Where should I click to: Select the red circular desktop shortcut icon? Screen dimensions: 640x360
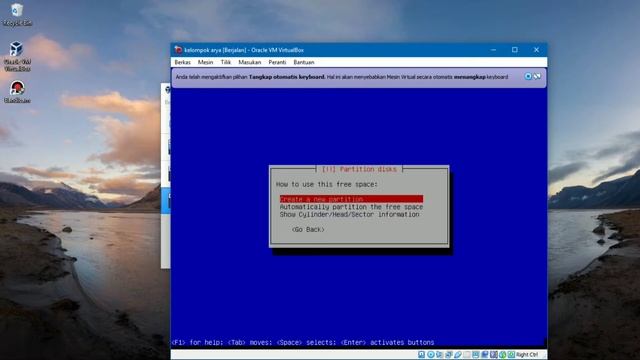coord(17,91)
